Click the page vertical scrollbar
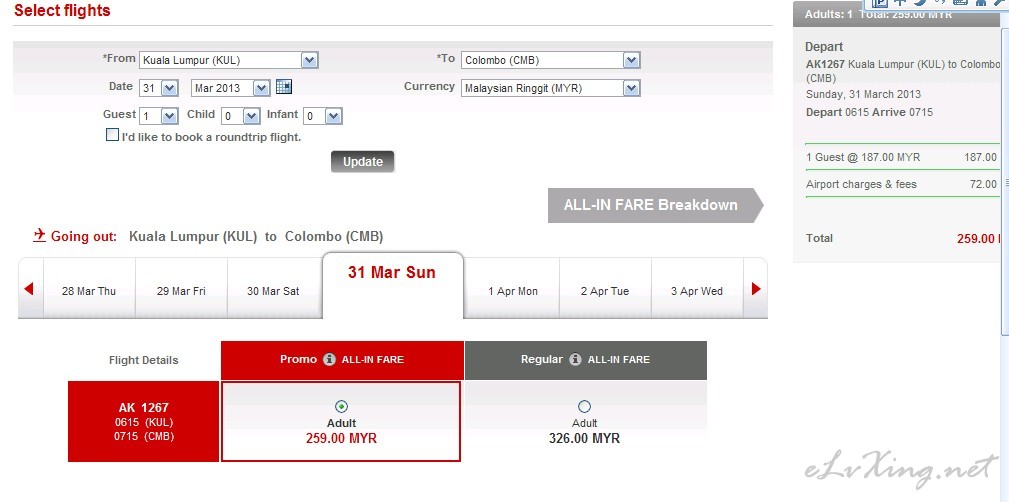 tap(1004, 180)
